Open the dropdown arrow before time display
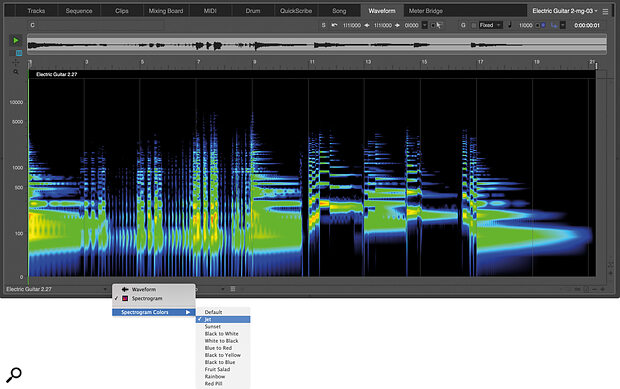Viewport: 620px width, 389px height. [563, 25]
